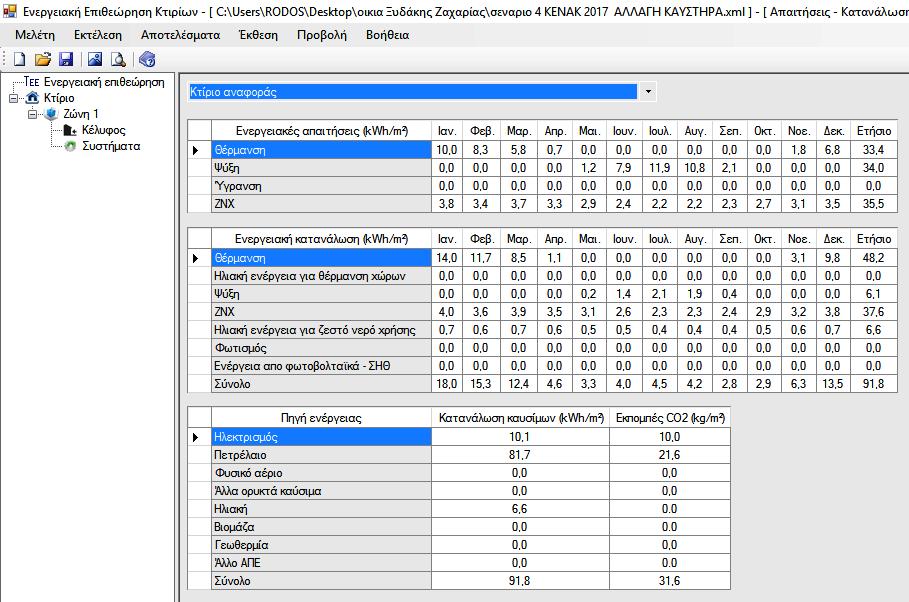Viewport: 909px width, 602px height.
Task: Open print preview with the magnifier page icon
Action: pyautogui.click(x=118, y=59)
